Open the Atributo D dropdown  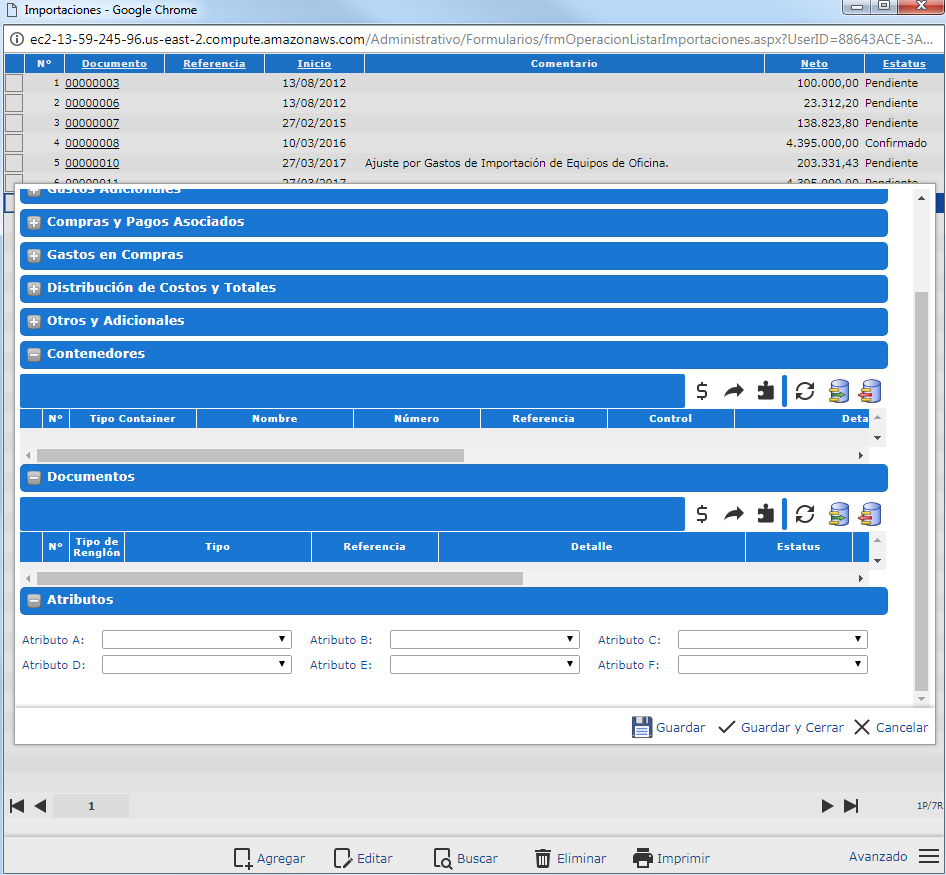click(x=197, y=664)
